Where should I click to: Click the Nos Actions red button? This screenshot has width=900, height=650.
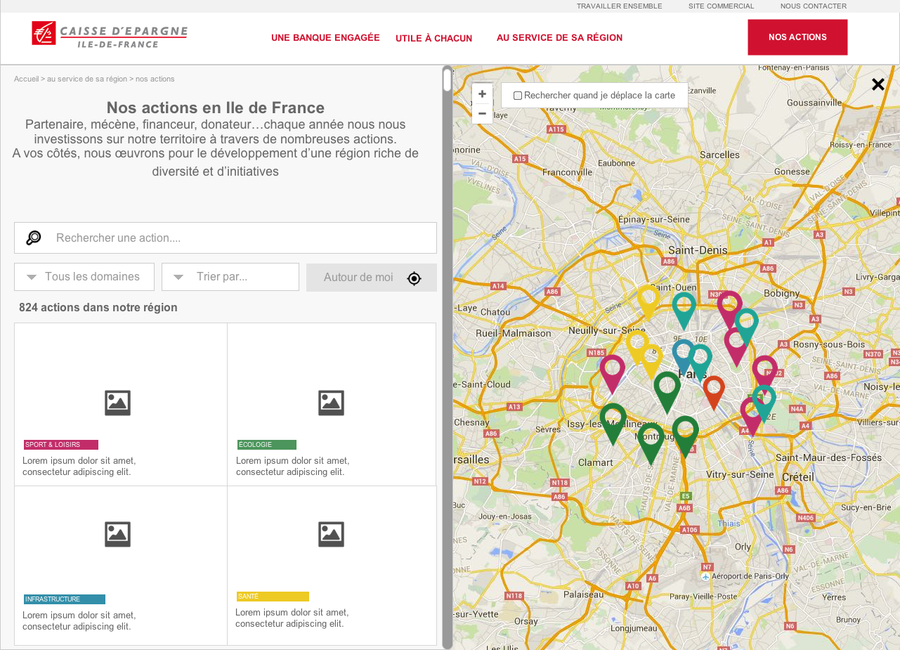[797, 37]
